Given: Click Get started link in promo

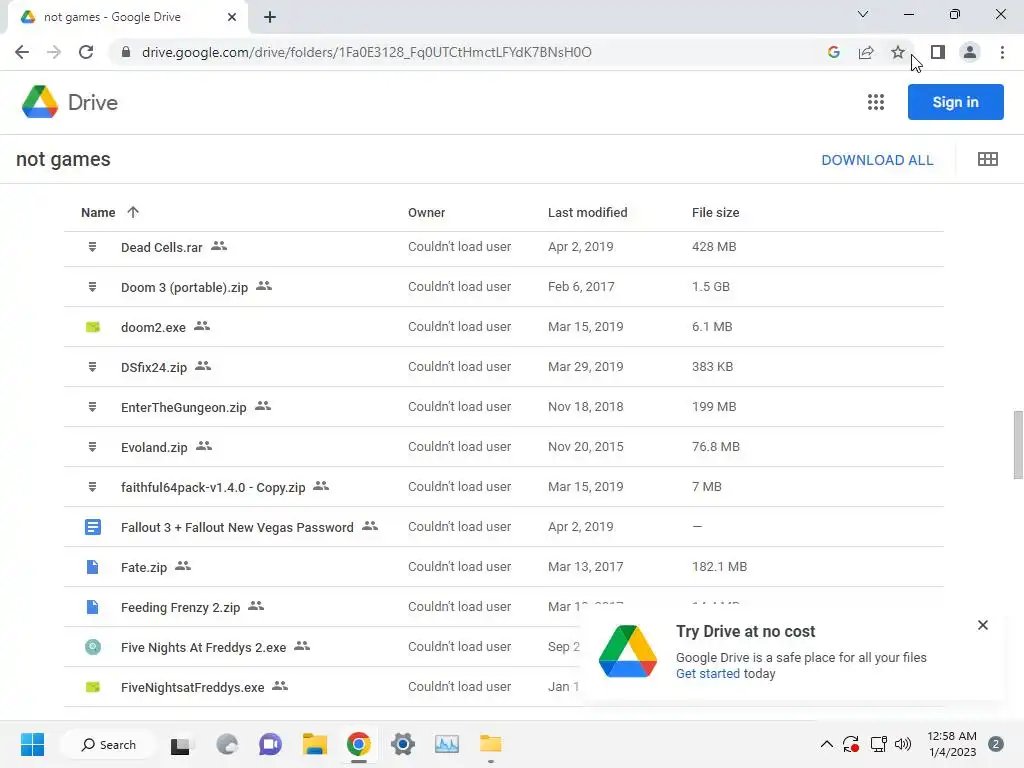Looking at the screenshot, I should (x=707, y=673).
